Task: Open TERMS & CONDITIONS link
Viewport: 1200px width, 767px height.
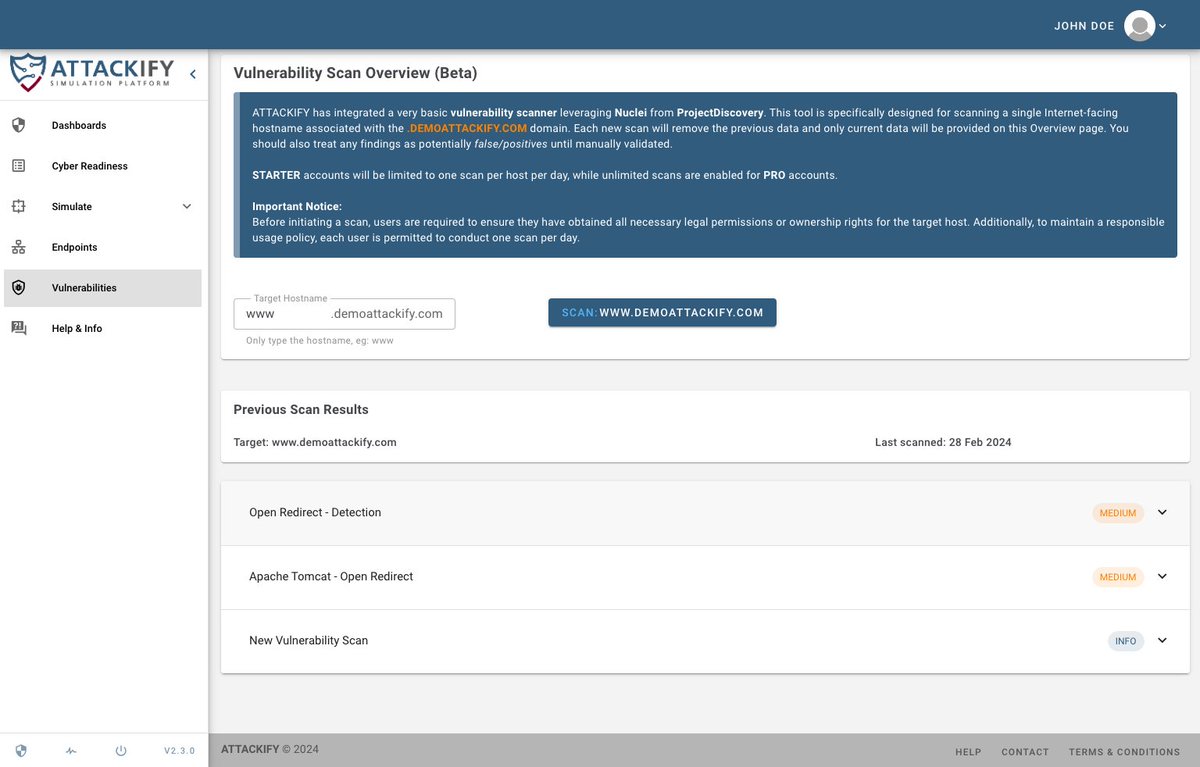Action: 1124,752
